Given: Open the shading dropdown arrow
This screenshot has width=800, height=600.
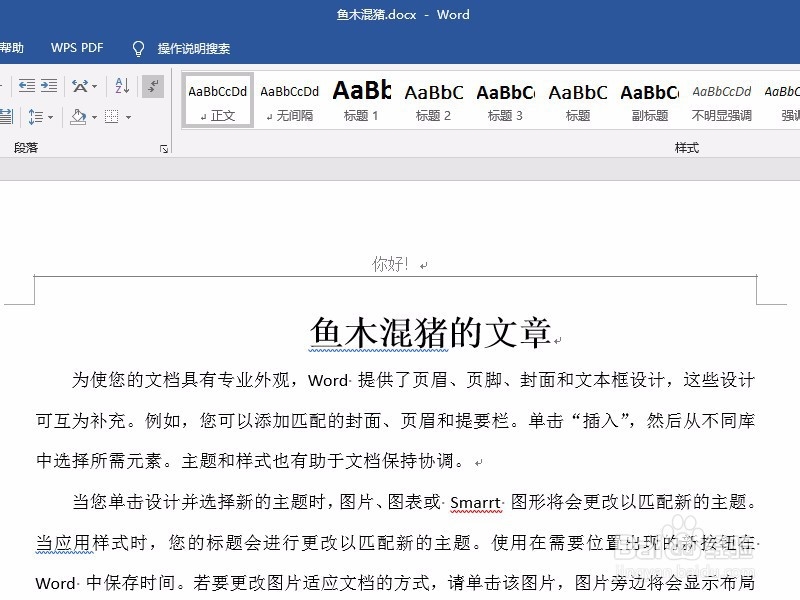Looking at the screenshot, I should [93, 116].
